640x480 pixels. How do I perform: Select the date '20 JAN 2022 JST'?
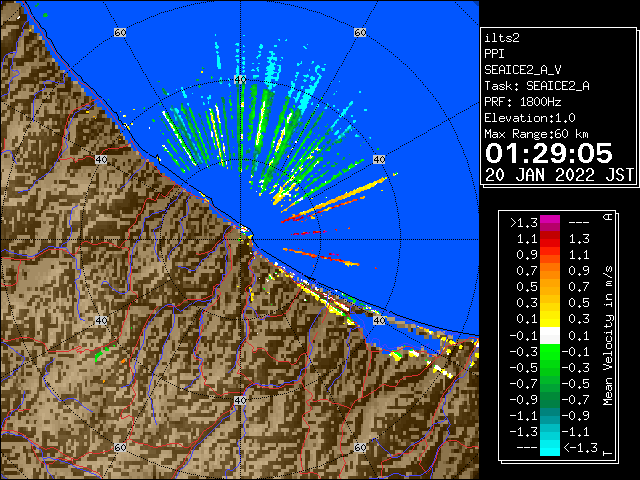pos(559,175)
